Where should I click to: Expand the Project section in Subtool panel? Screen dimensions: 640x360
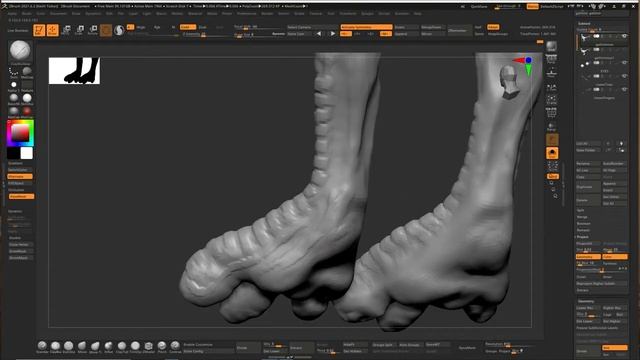tap(583, 237)
